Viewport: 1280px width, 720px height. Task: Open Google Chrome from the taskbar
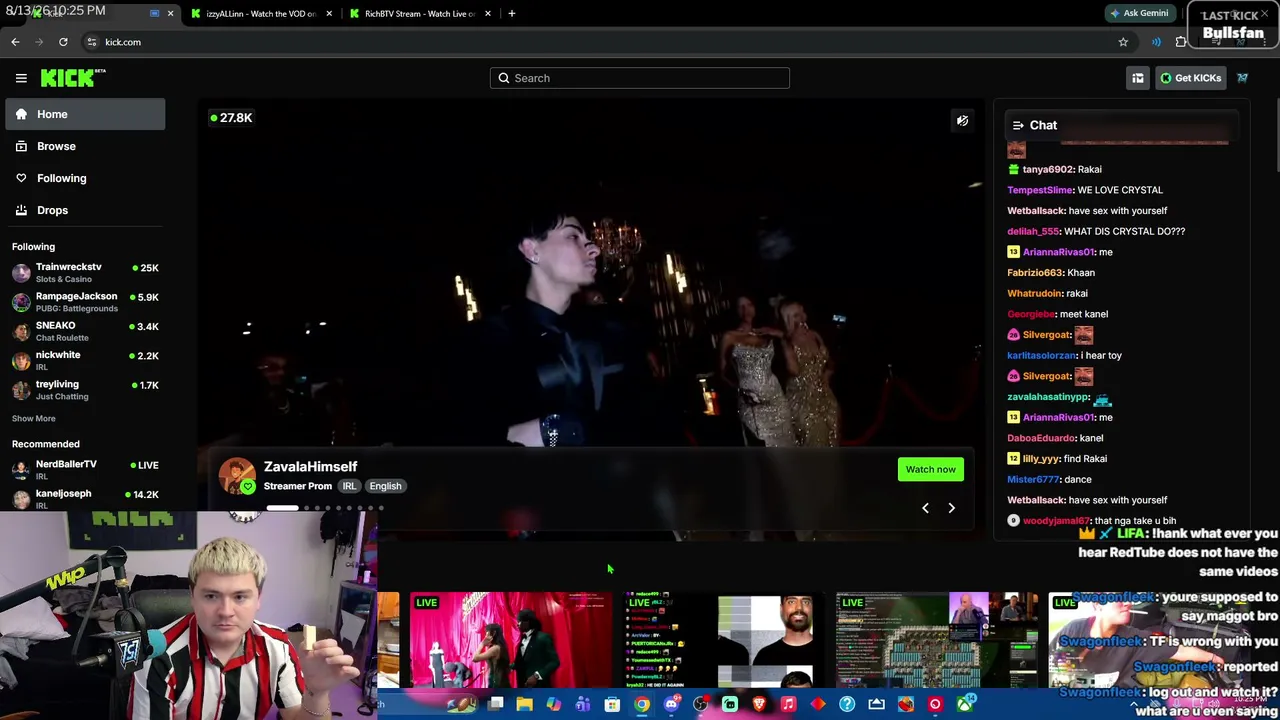642,705
